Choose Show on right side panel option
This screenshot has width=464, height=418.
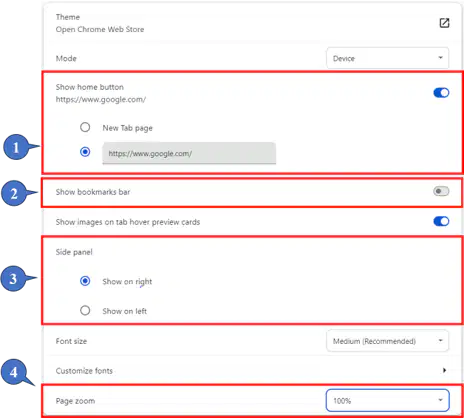85,281
